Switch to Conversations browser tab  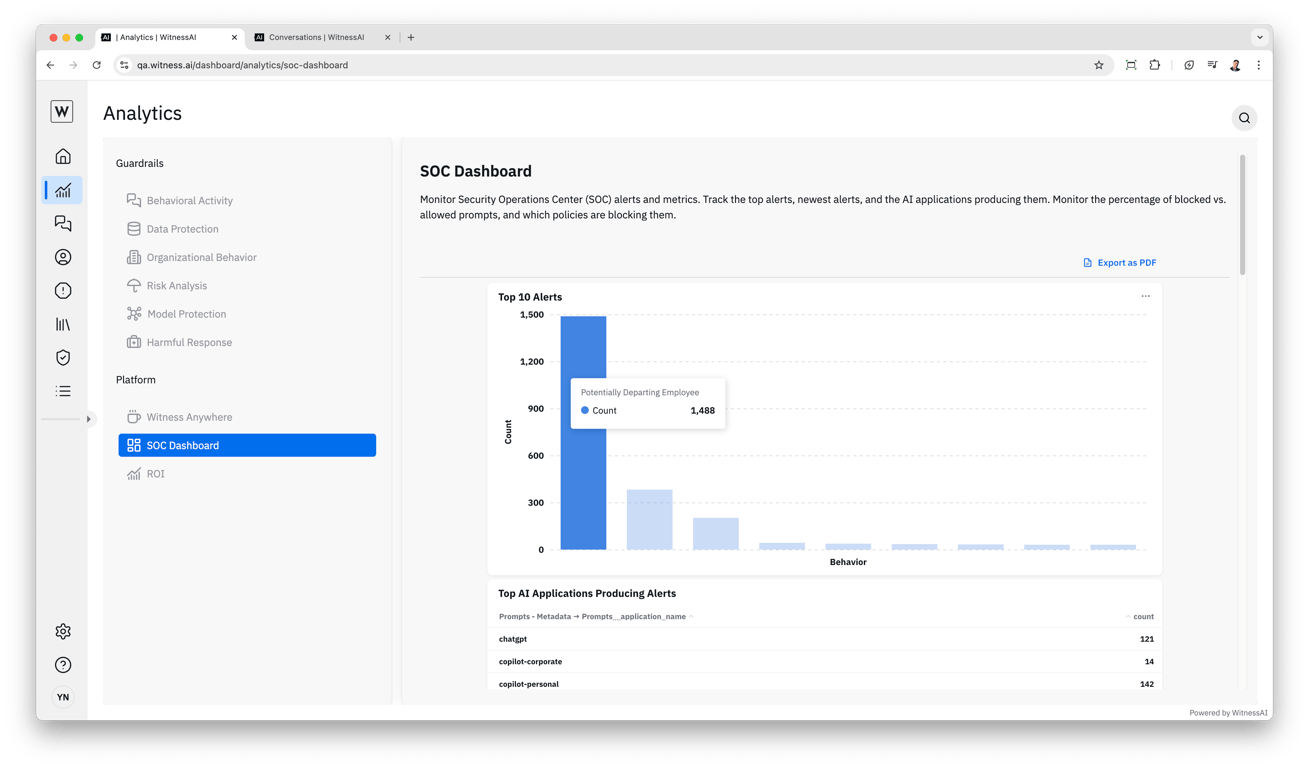[316, 37]
